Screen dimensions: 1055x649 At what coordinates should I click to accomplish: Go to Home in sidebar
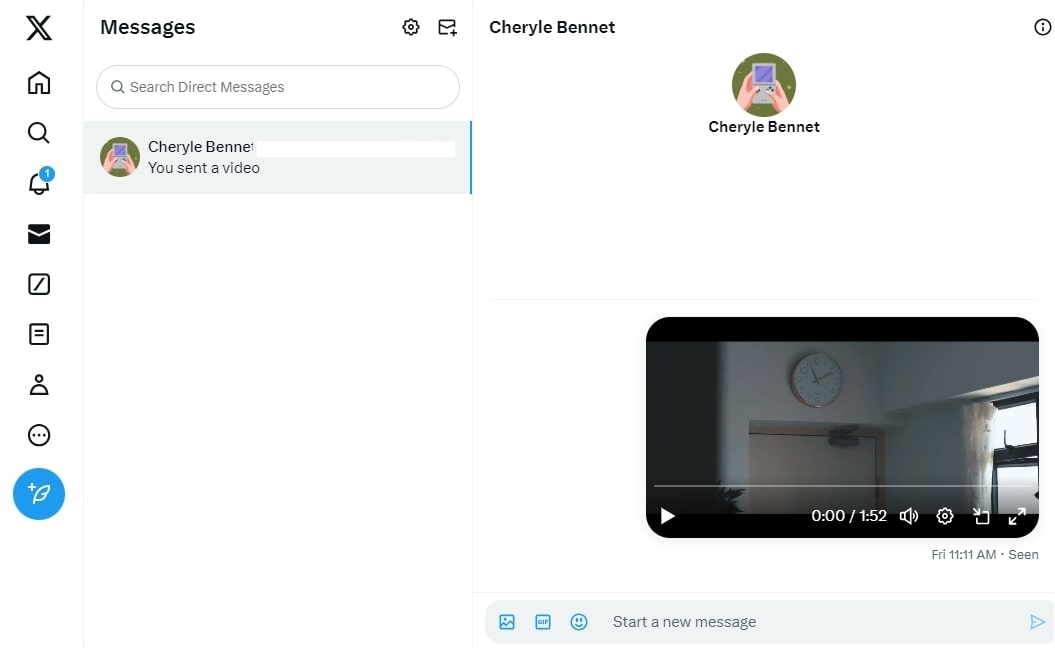[x=39, y=82]
